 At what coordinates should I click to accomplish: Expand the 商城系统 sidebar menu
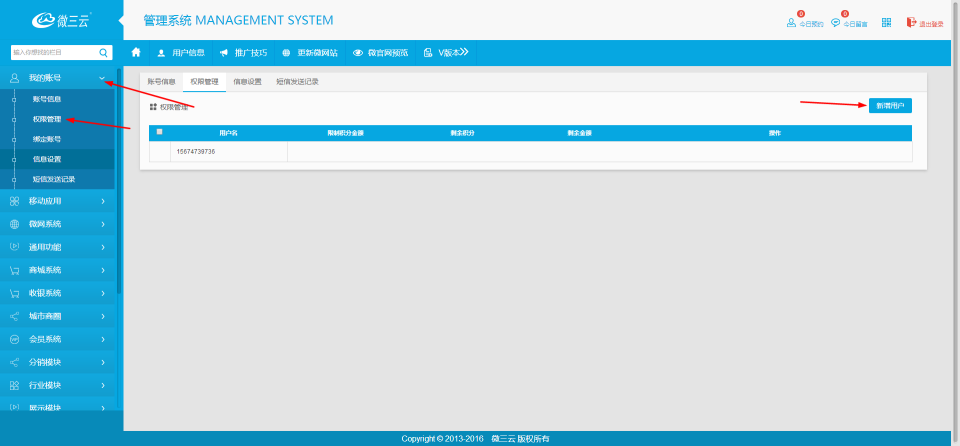point(58,270)
